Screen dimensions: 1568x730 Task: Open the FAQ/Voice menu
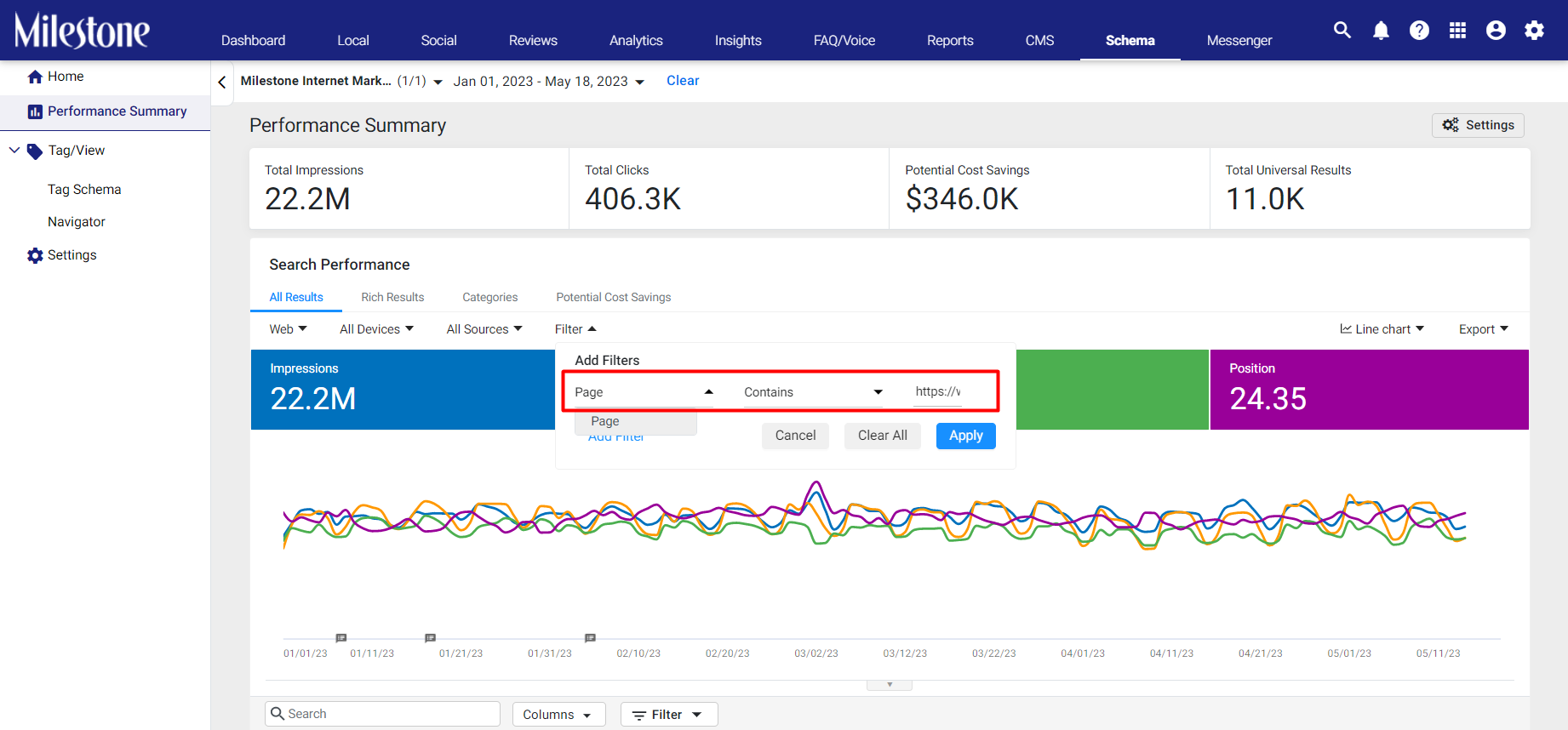click(844, 40)
